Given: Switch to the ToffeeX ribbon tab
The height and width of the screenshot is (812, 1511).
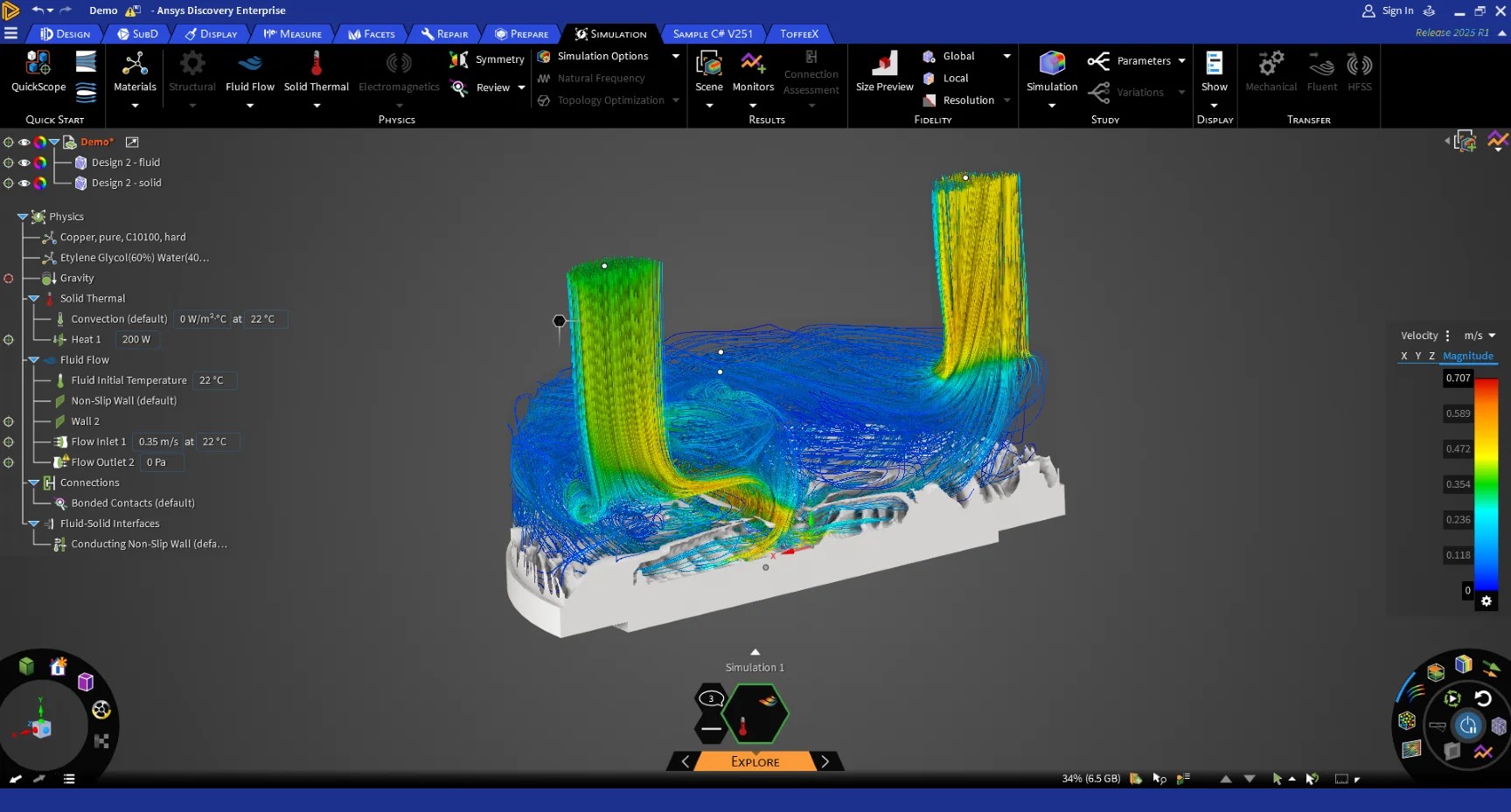Looking at the screenshot, I should (798, 33).
